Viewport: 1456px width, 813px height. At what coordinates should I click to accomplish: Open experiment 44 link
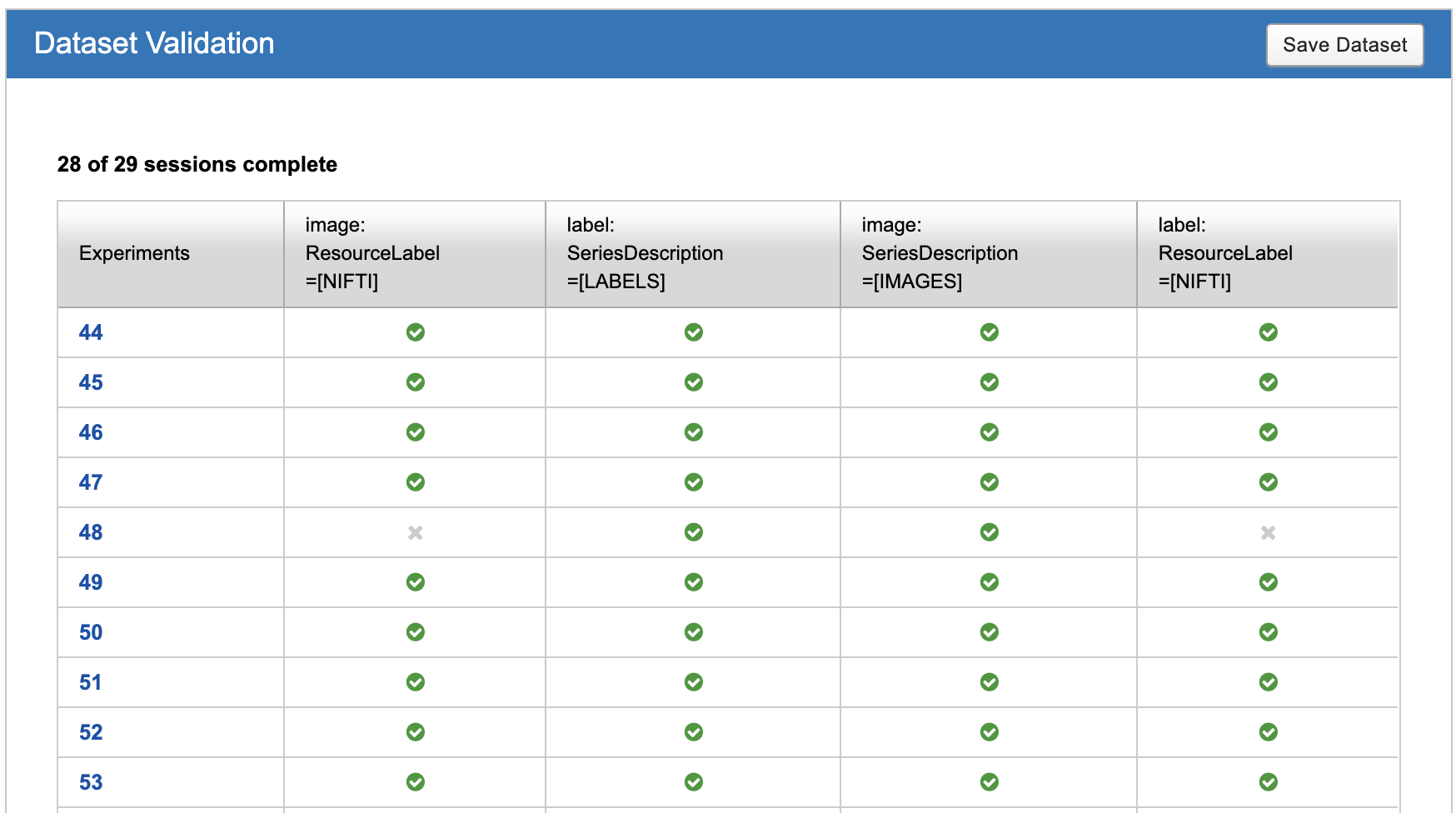point(91,332)
